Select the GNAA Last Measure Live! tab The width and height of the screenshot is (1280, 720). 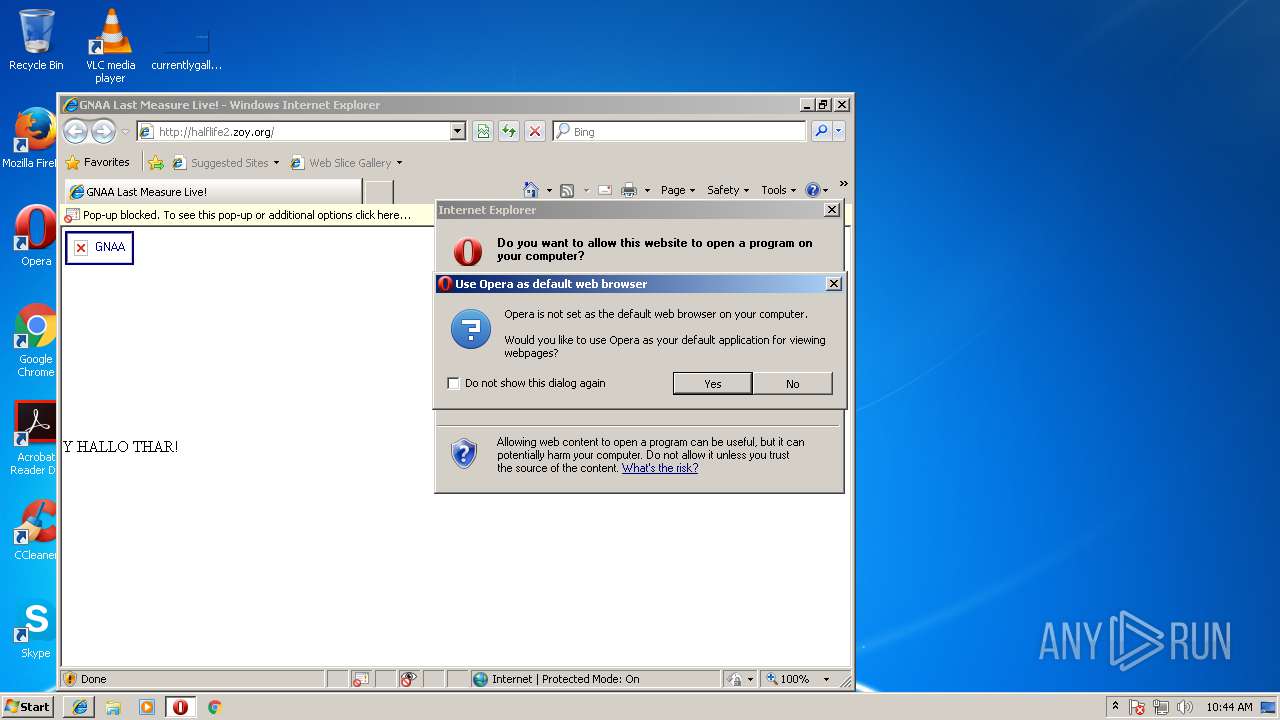[213, 192]
